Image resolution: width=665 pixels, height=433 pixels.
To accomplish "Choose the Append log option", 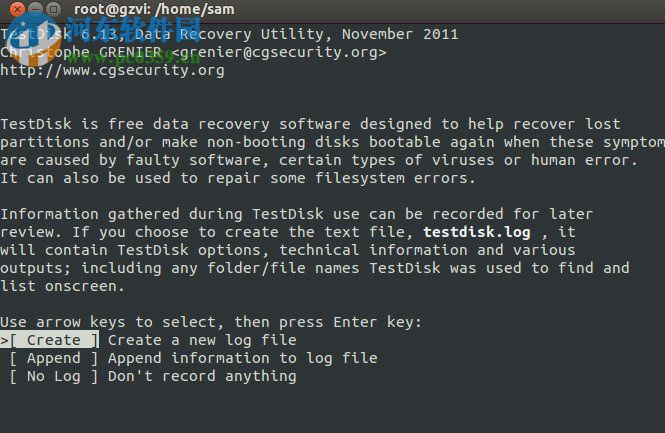I will click(x=54, y=358).
